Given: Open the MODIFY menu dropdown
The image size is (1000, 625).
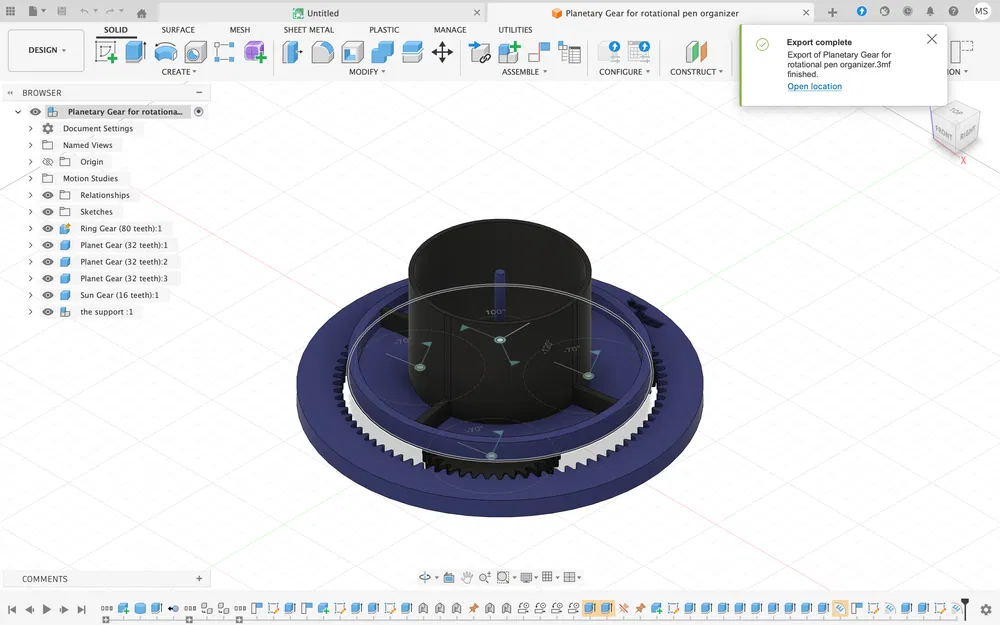Looking at the screenshot, I should click(367, 72).
